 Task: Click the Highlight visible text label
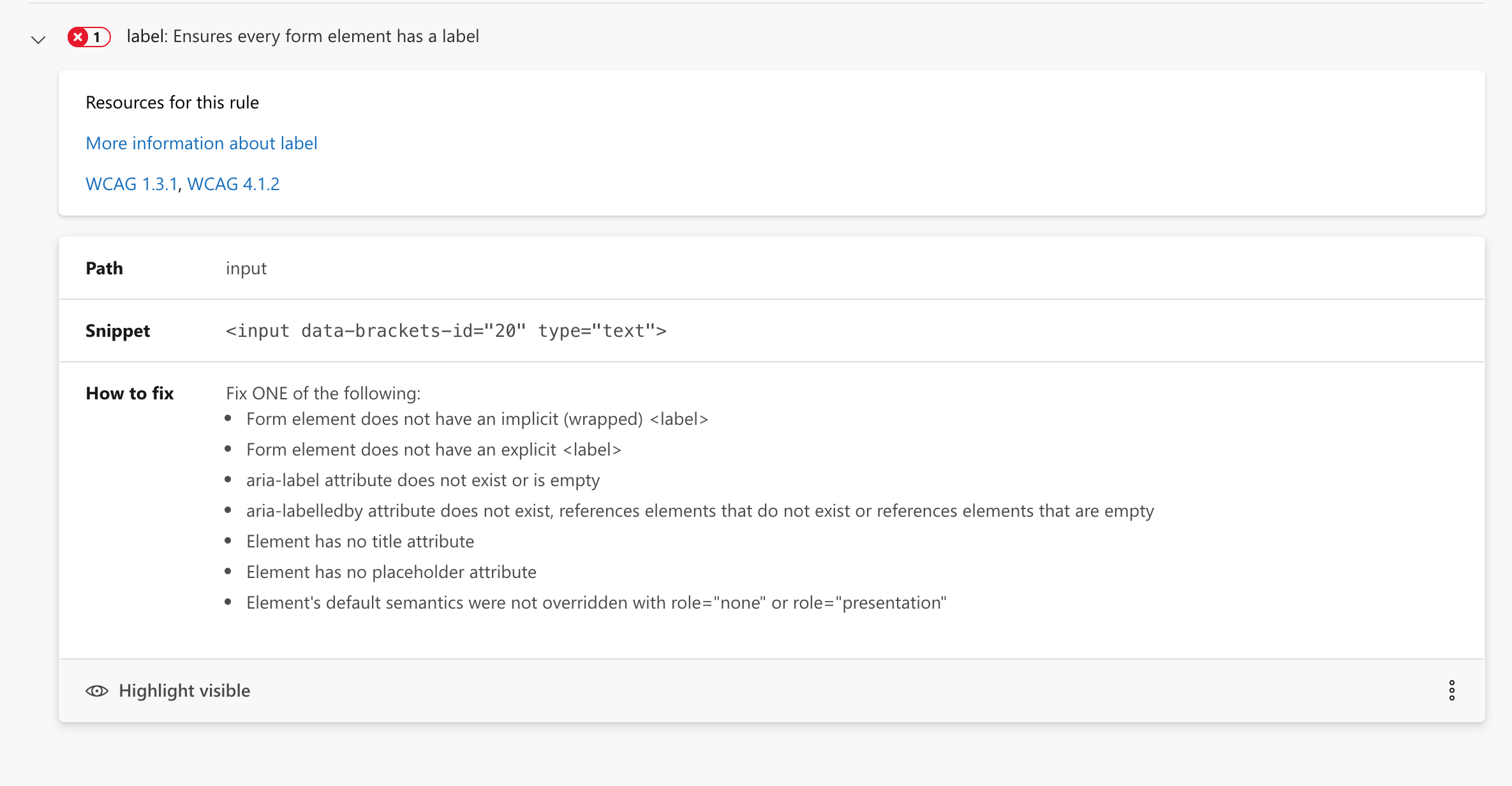[184, 691]
